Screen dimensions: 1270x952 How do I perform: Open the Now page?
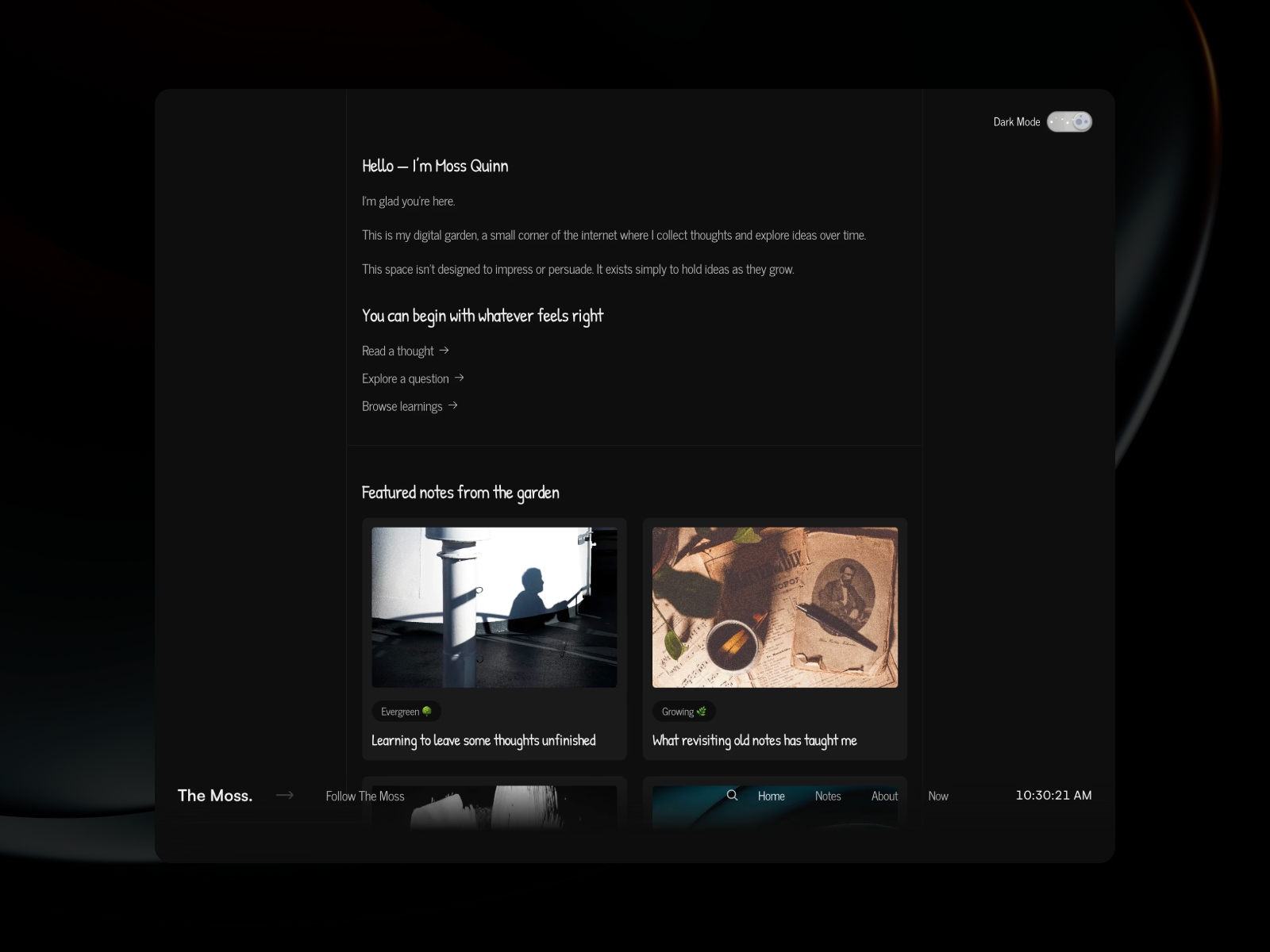(x=937, y=796)
